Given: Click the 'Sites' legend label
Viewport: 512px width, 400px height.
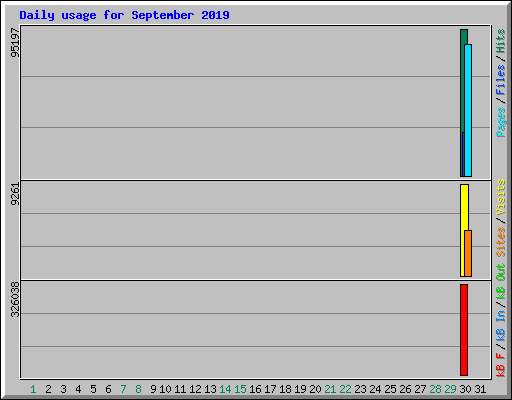Looking at the screenshot, I should pos(501,242).
